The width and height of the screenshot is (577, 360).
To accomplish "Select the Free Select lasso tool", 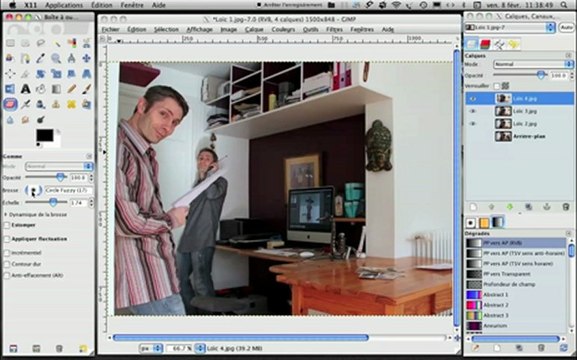I will [x=40, y=43].
